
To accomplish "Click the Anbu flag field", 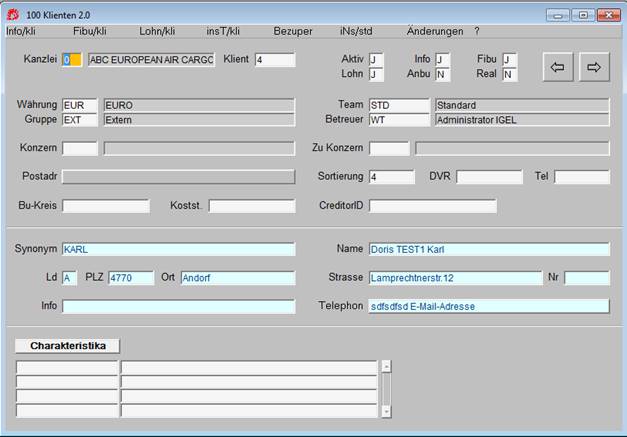I will pyautogui.click(x=443, y=75).
